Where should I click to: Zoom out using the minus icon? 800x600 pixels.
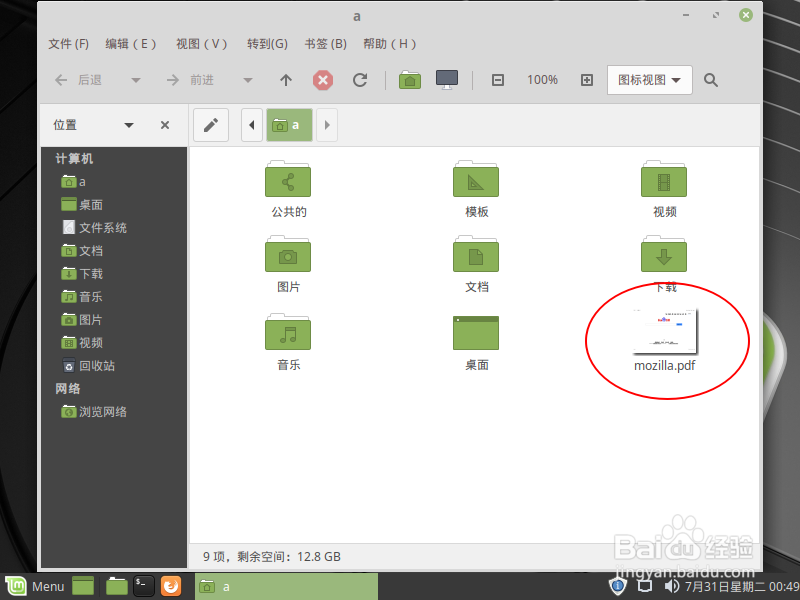[x=497, y=80]
